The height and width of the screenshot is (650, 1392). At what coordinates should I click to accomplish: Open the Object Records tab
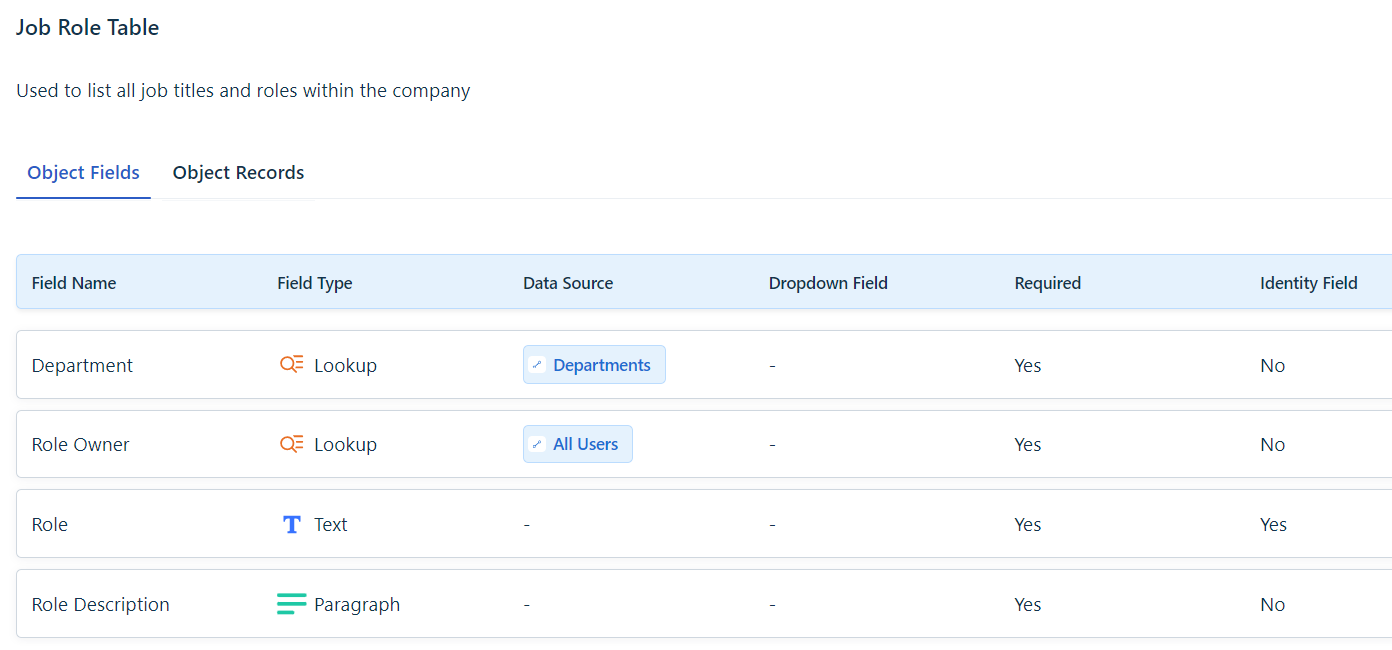[x=238, y=172]
